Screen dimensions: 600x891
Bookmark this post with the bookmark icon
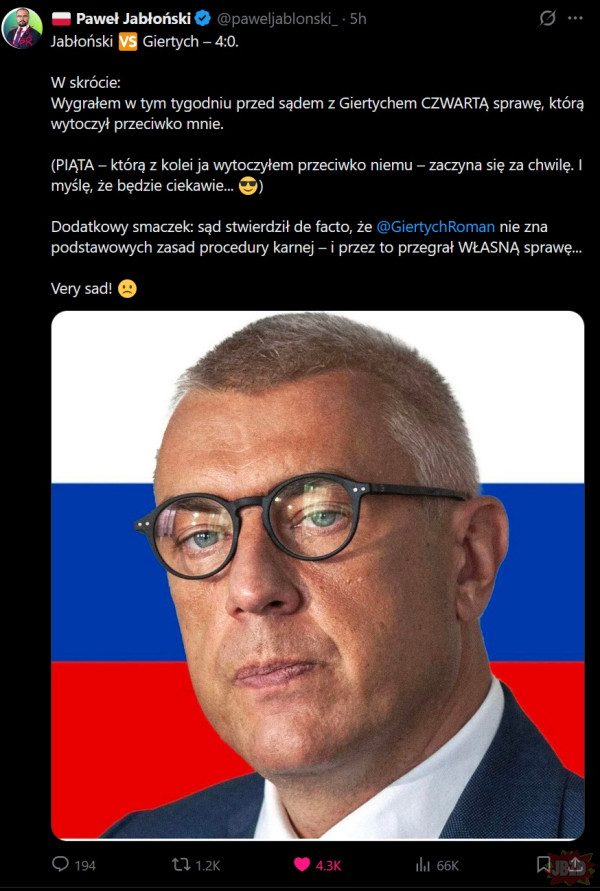[x=543, y=864]
